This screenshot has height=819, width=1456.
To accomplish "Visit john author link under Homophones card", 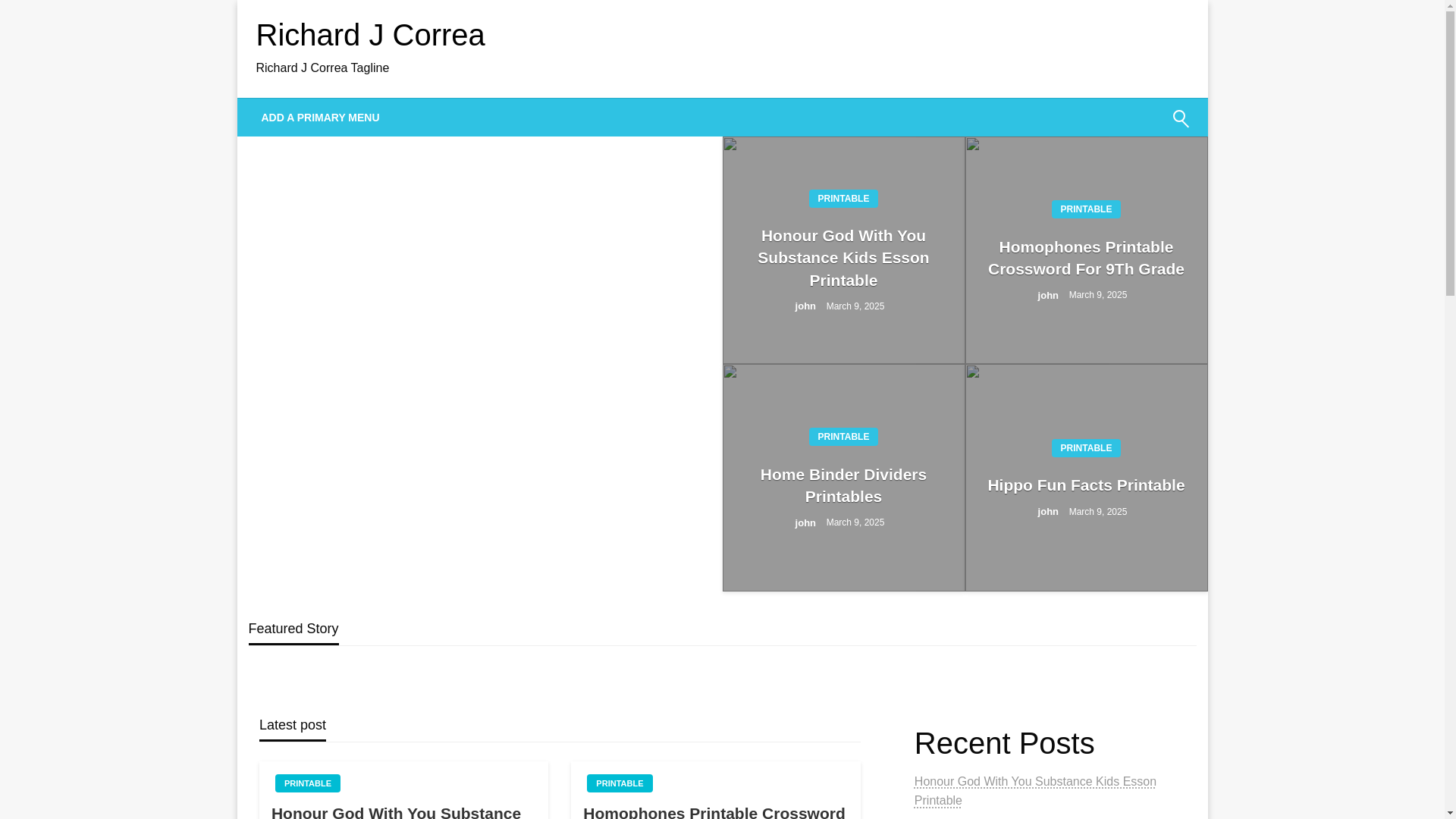I will coord(1048,296).
